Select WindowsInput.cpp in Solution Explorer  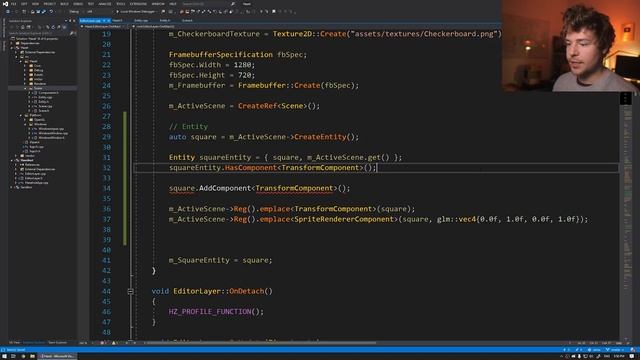[51, 129]
